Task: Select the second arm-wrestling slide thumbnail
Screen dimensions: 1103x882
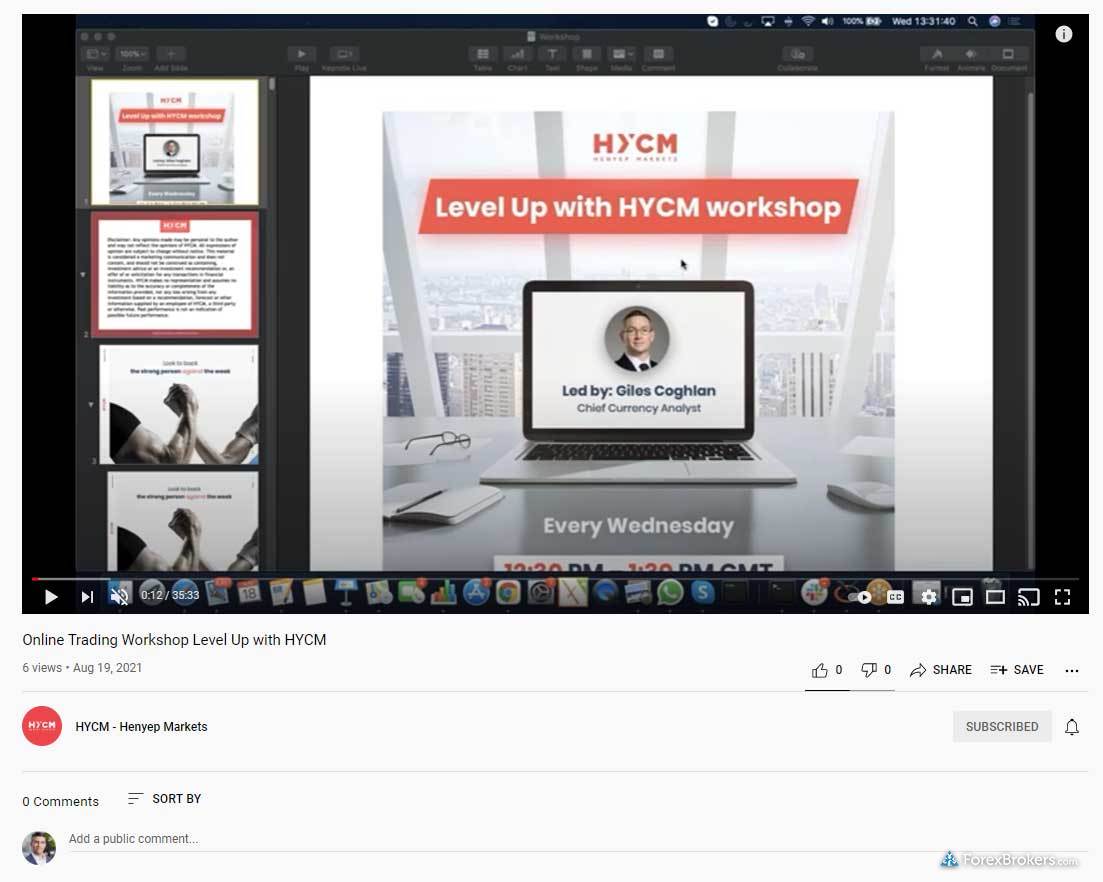Action: pyautogui.click(x=182, y=521)
